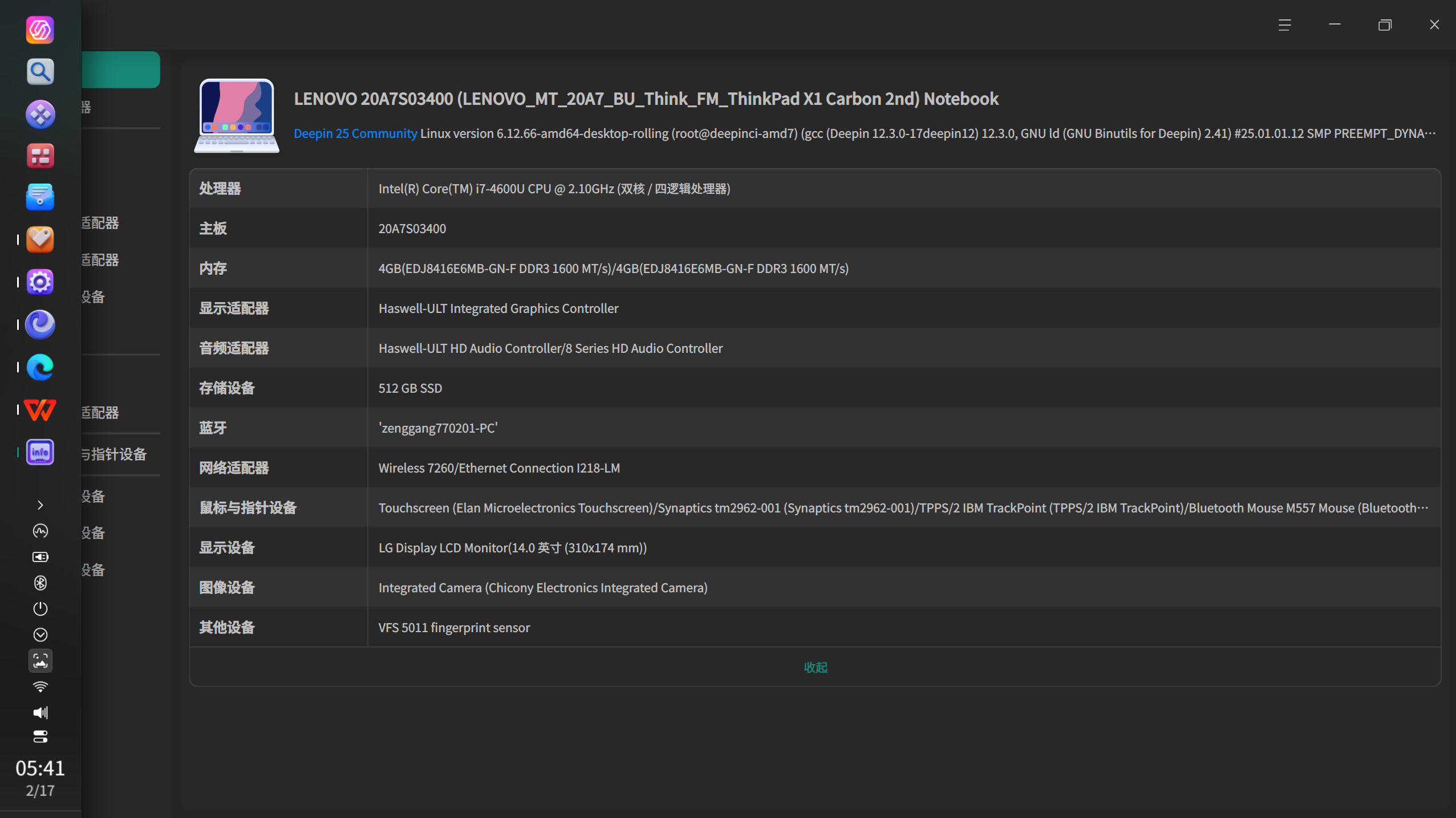Open WPS Office from the dock

(x=40, y=410)
